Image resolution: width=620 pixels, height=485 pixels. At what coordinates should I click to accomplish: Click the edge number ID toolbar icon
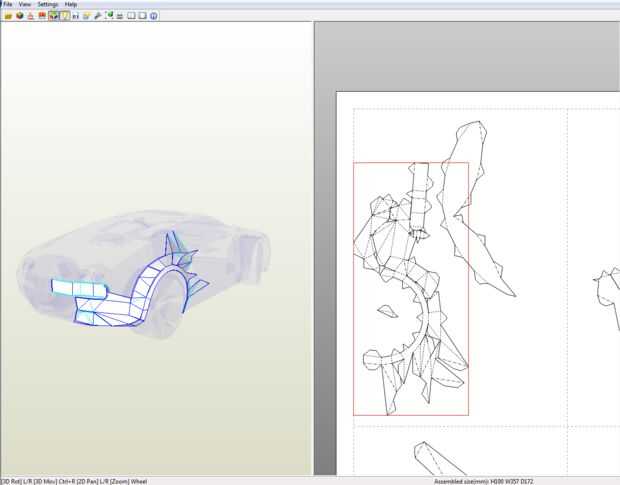tap(76, 16)
